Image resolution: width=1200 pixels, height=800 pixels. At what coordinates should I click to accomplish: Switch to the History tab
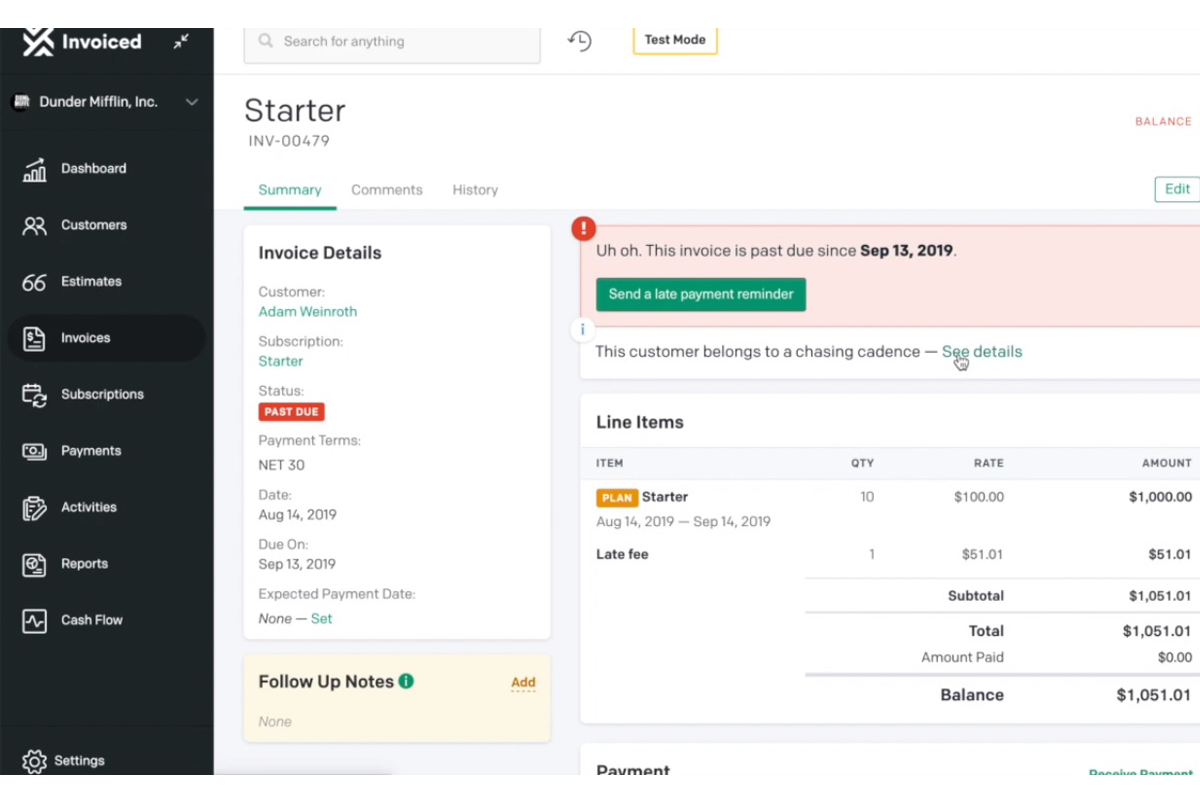pos(475,190)
